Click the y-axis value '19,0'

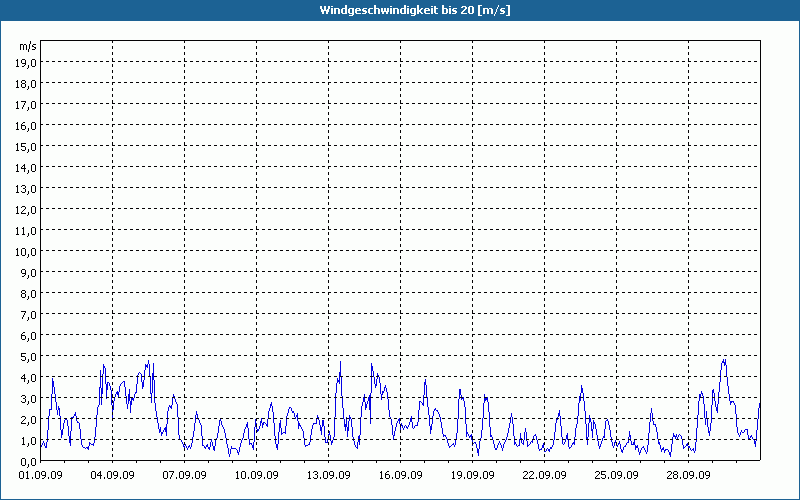coord(26,63)
